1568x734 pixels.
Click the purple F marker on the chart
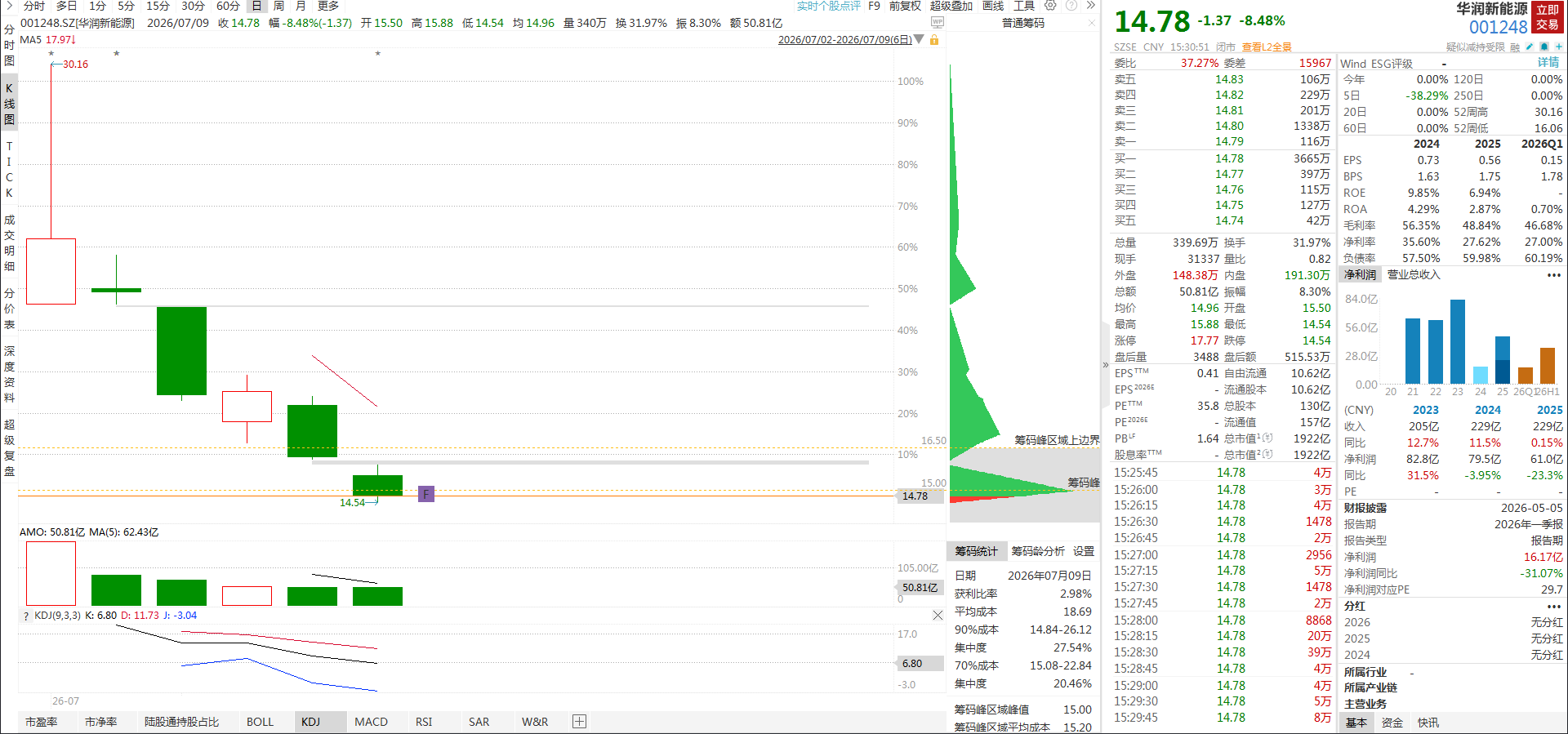[426, 494]
